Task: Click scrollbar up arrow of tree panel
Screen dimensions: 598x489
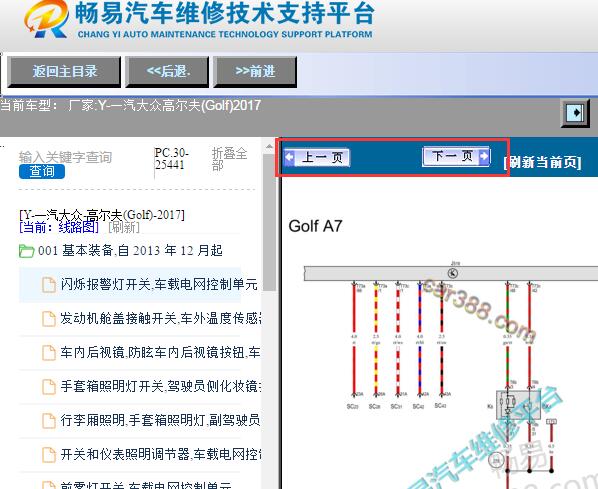Action: (269, 147)
